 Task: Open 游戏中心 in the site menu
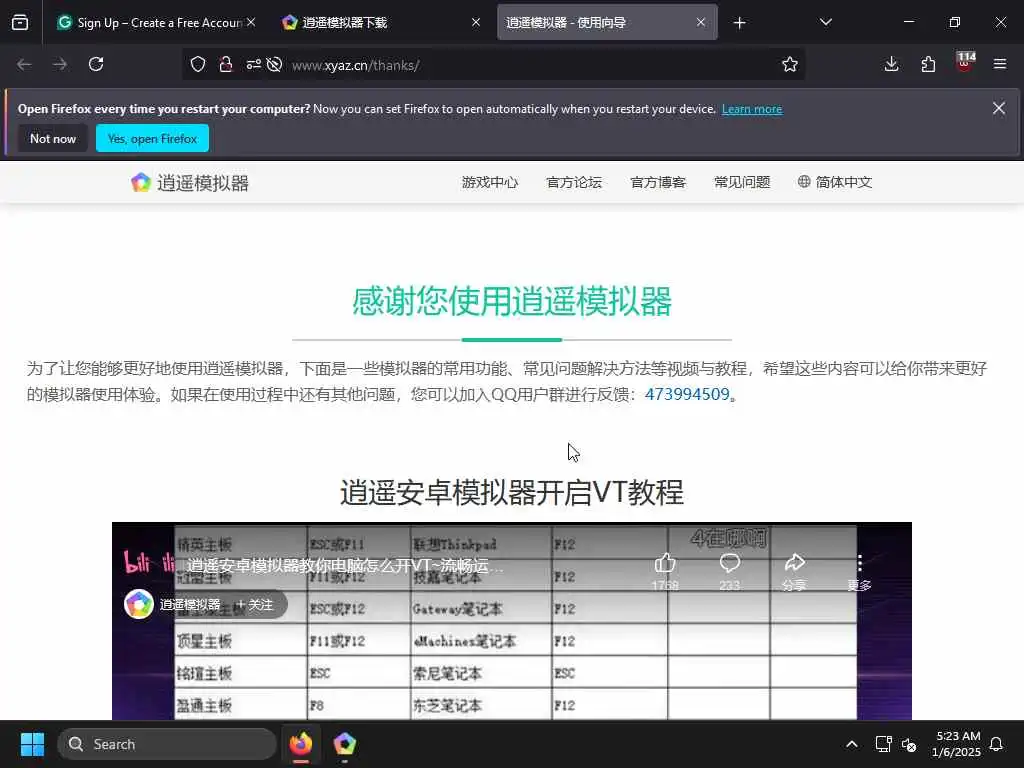pos(490,182)
